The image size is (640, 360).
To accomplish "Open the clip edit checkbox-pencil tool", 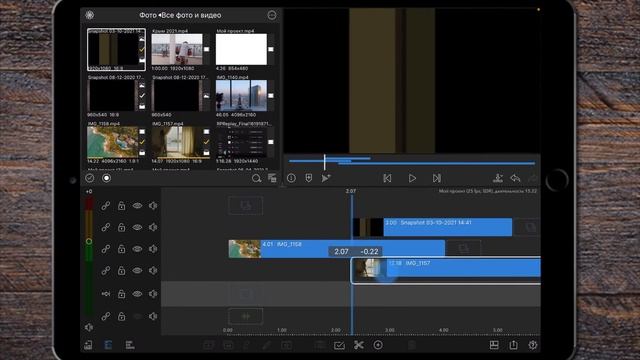I will coord(339,345).
